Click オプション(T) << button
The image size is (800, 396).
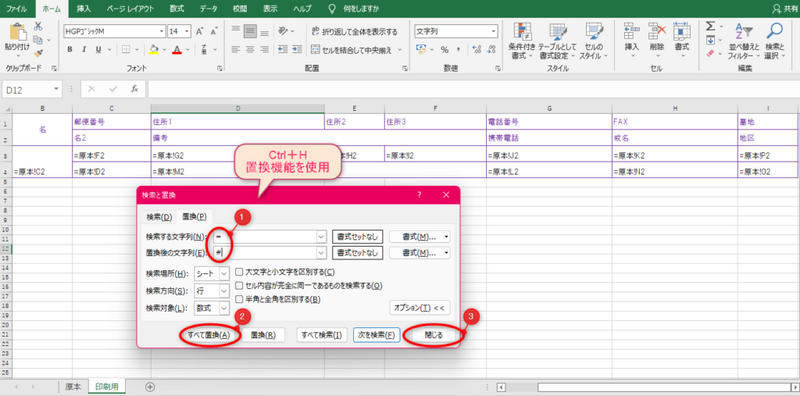[419, 308]
